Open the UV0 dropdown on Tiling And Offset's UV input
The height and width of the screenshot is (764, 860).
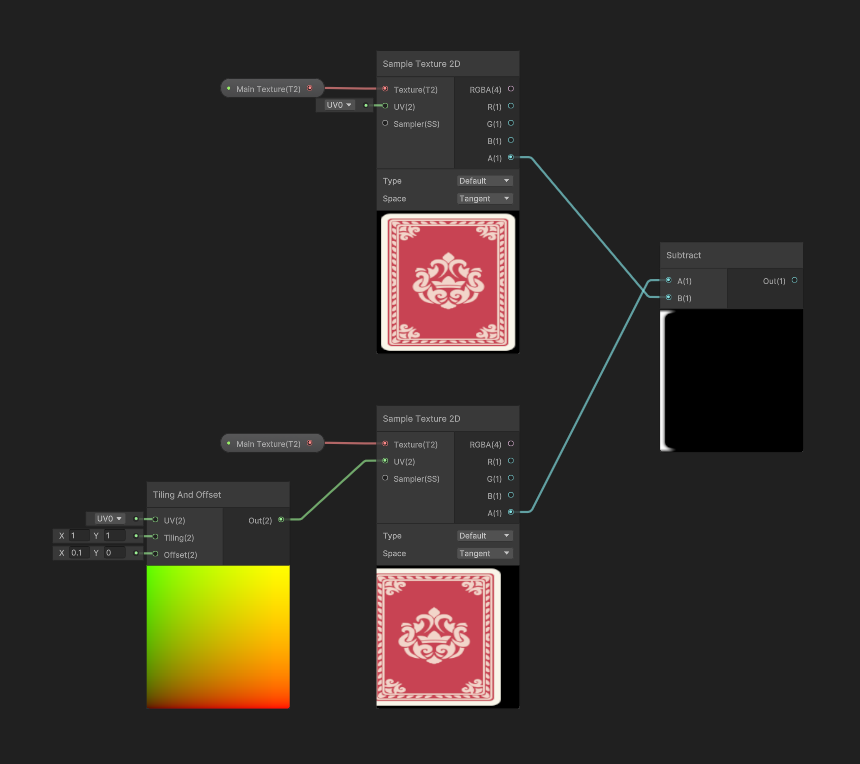(x=109, y=519)
